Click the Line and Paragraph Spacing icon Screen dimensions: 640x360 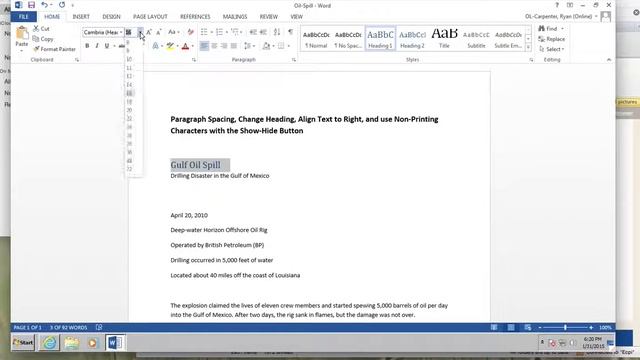click(x=247, y=46)
